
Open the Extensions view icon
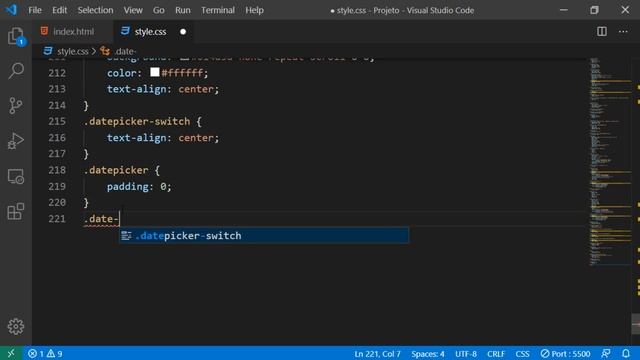point(16,211)
